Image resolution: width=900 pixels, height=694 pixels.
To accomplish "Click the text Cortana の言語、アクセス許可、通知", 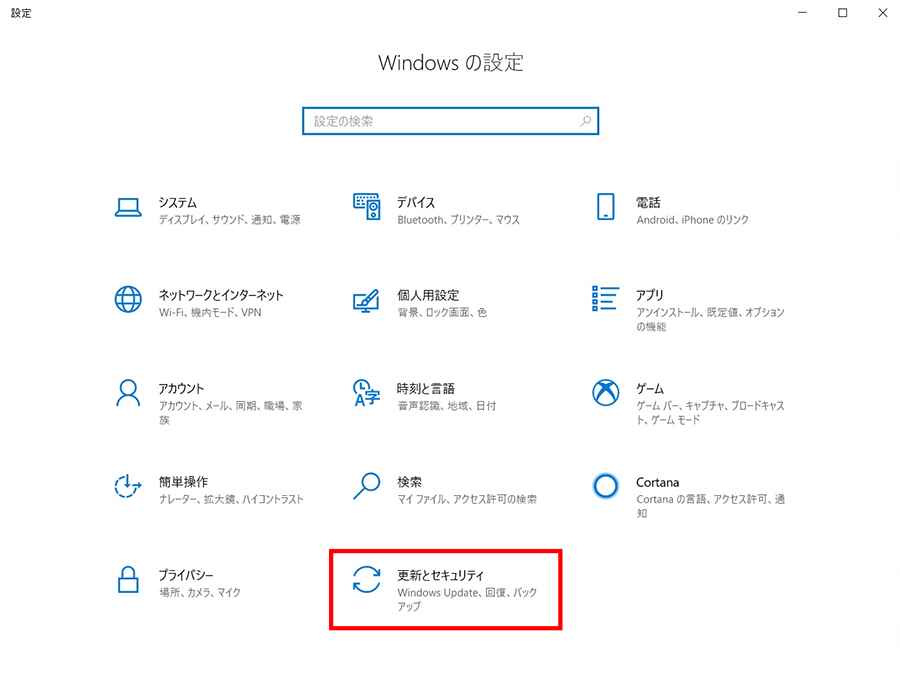I will [711, 506].
